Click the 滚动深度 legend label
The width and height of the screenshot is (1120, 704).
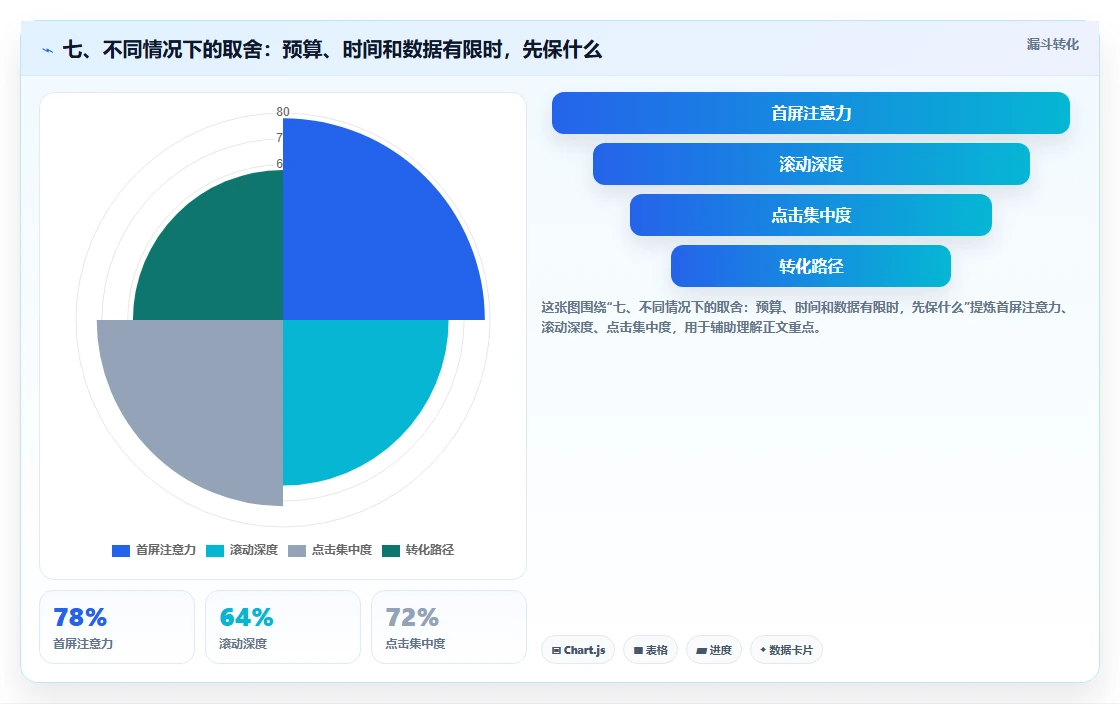tap(254, 550)
